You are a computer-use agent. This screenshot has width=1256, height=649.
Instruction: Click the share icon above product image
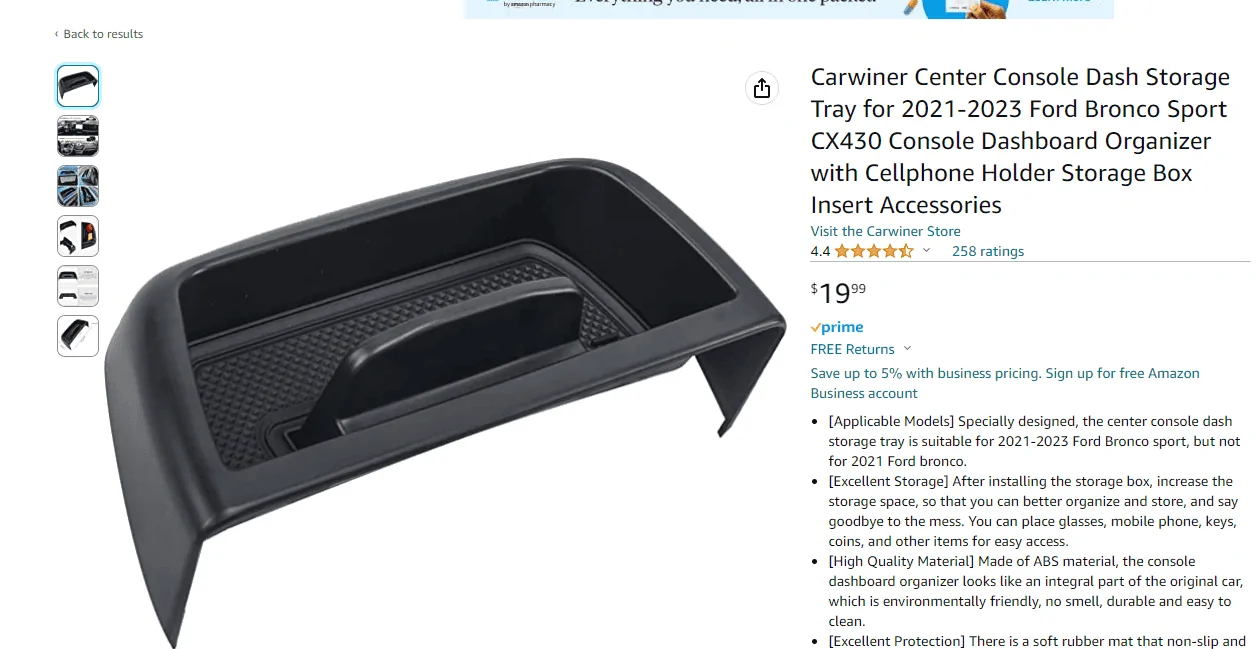point(762,88)
